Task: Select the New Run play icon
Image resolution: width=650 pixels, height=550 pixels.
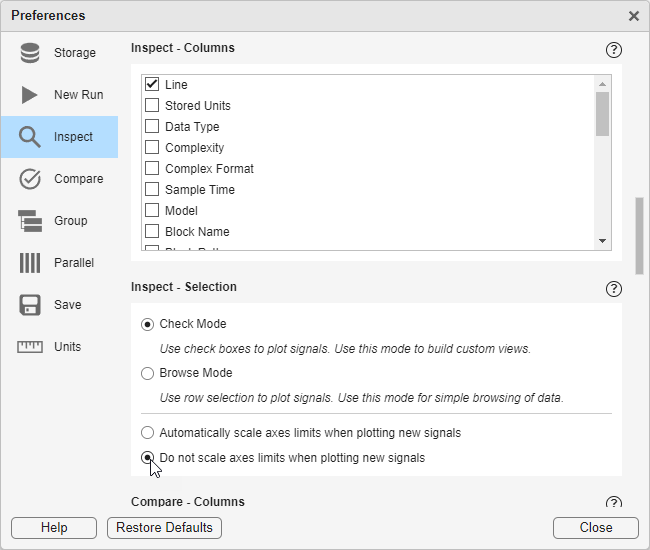Action: (30, 95)
